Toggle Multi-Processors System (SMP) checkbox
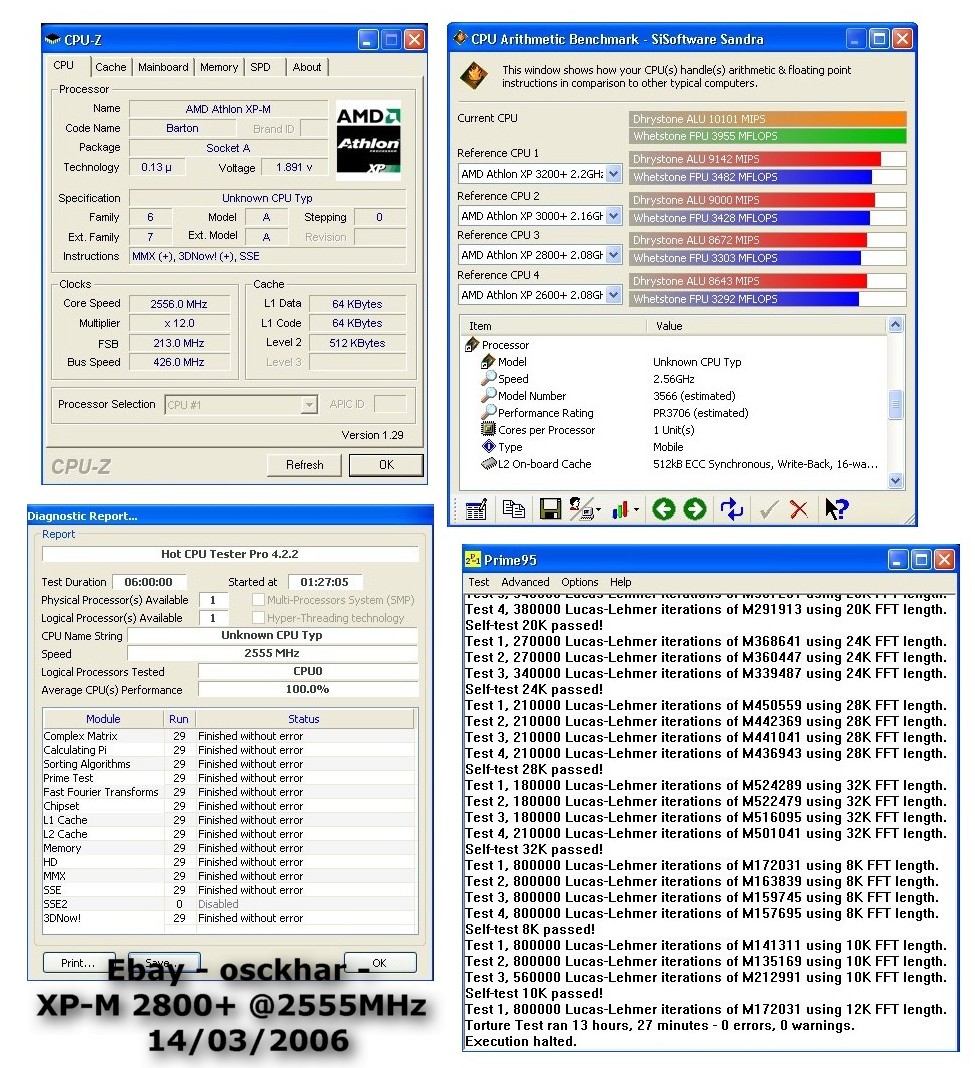This screenshot has width=975, height=1068. click(258, 600)
